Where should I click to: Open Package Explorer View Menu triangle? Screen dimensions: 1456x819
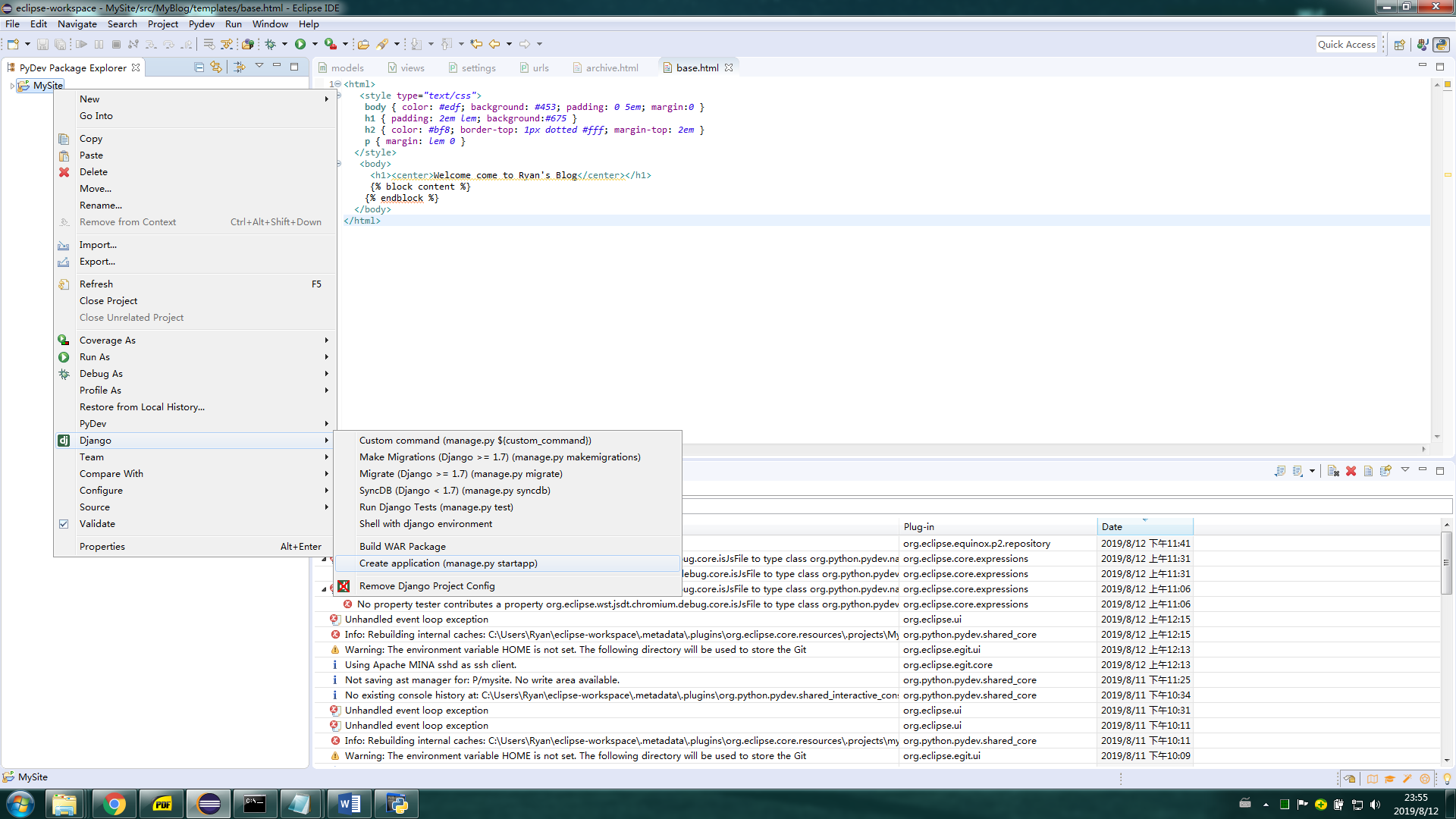[259, 66]
